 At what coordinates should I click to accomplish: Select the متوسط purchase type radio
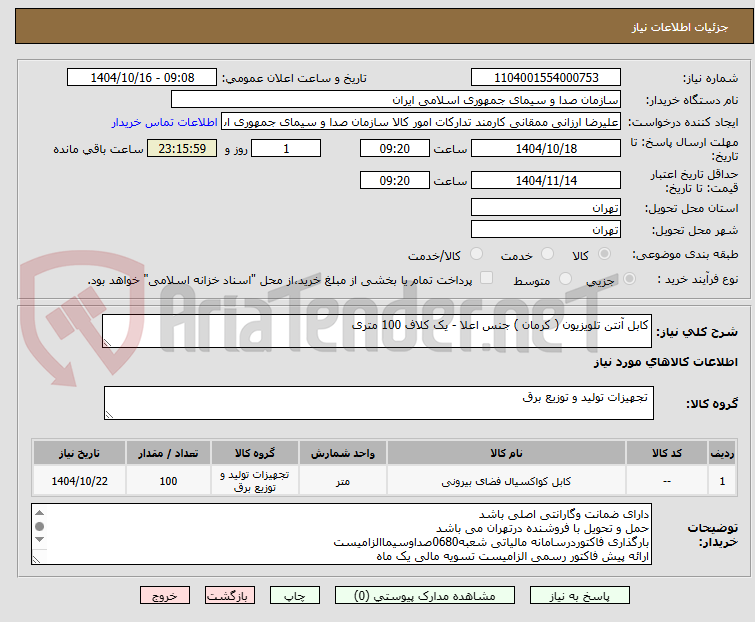tap(565, 279)
